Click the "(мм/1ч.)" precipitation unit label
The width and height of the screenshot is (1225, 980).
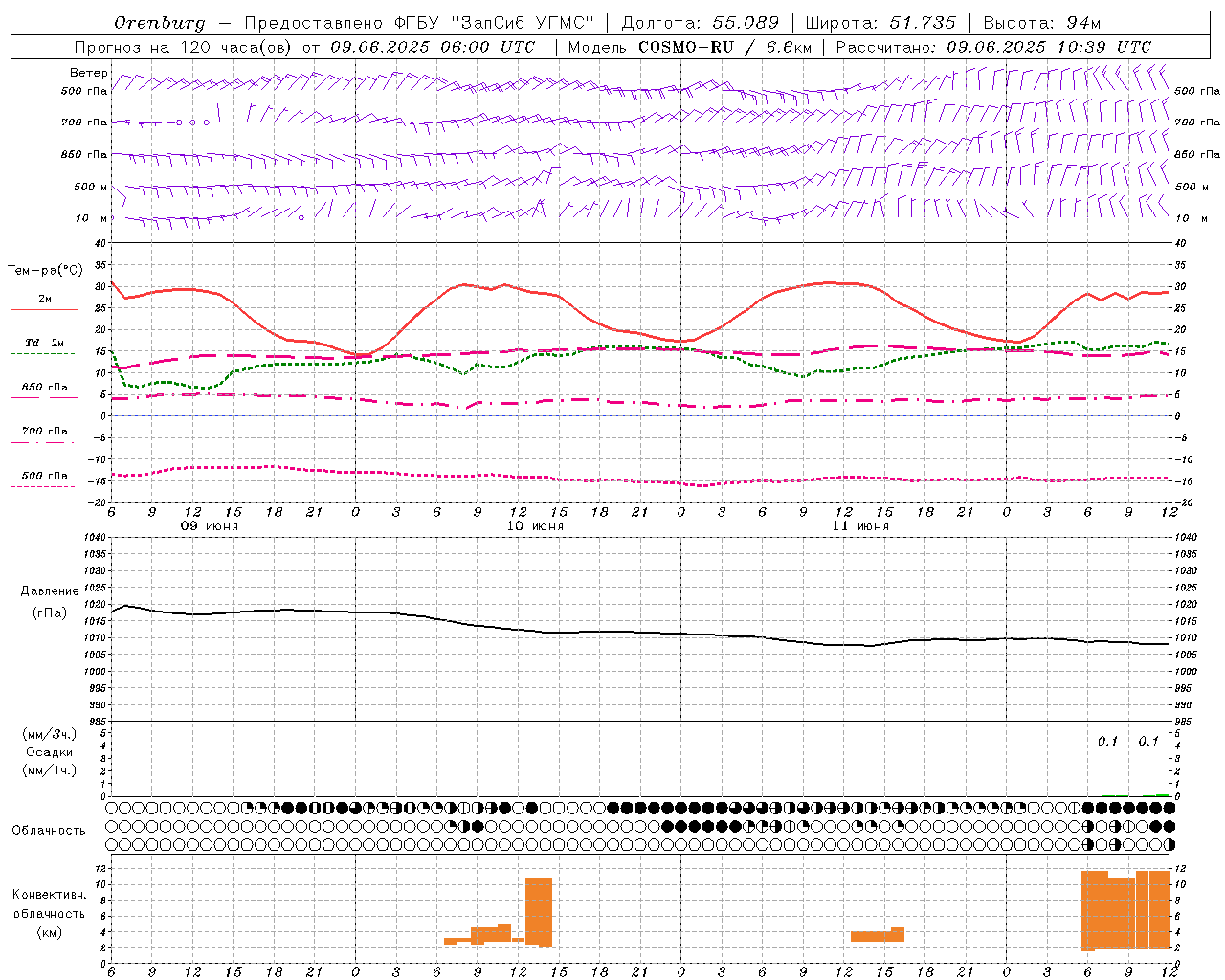50,770
